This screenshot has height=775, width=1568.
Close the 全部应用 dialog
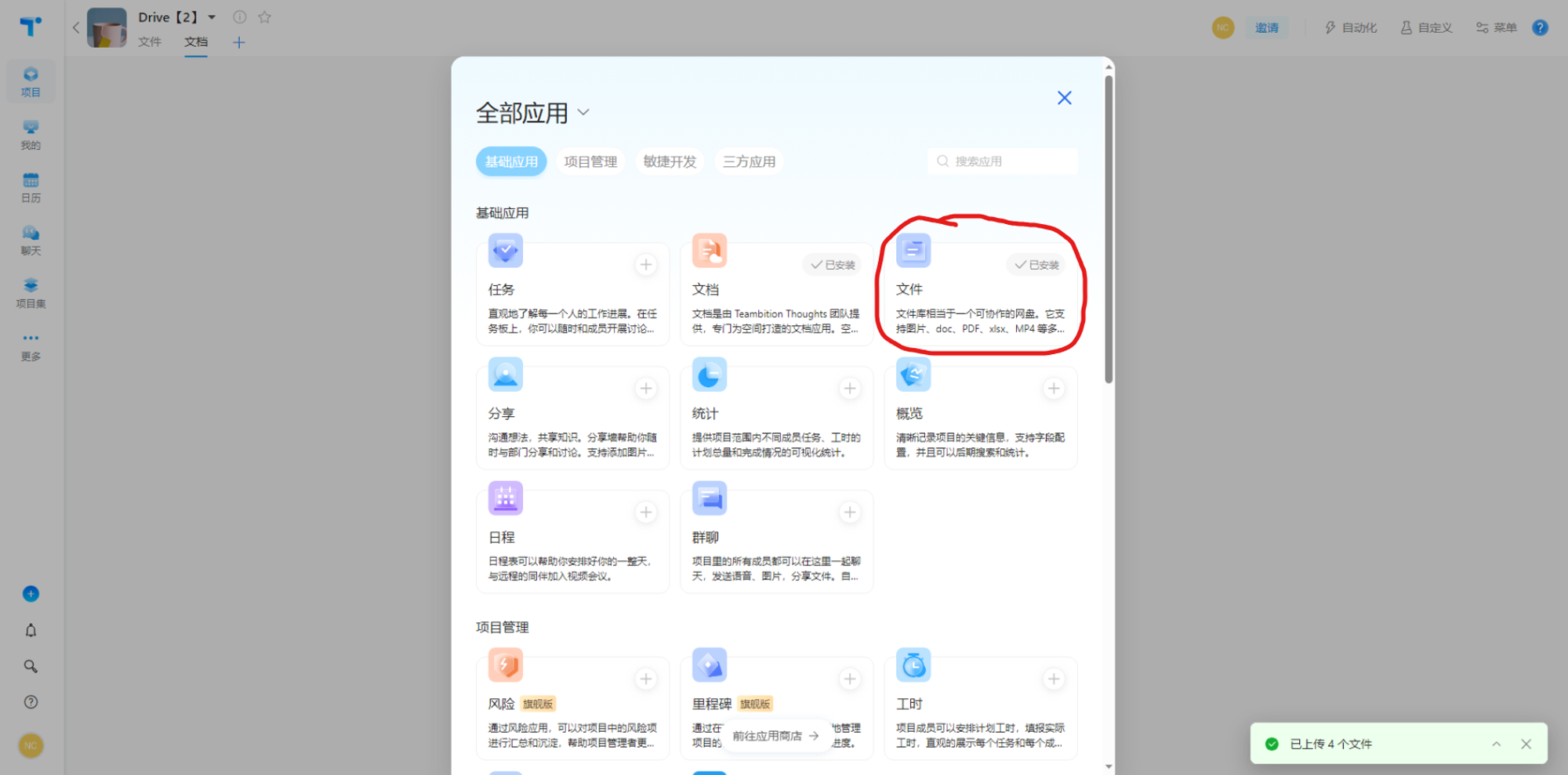point(1064,98)
